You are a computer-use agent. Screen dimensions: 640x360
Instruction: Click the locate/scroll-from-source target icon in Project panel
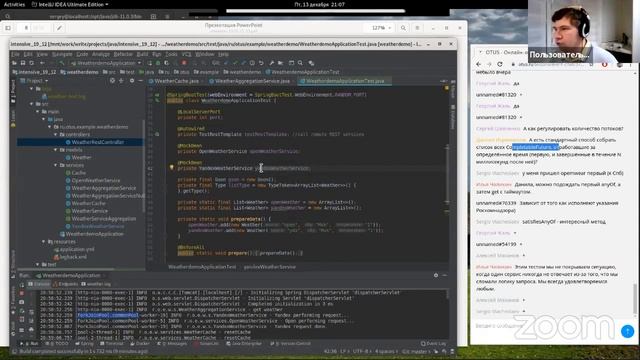click(x=112, y=81)
